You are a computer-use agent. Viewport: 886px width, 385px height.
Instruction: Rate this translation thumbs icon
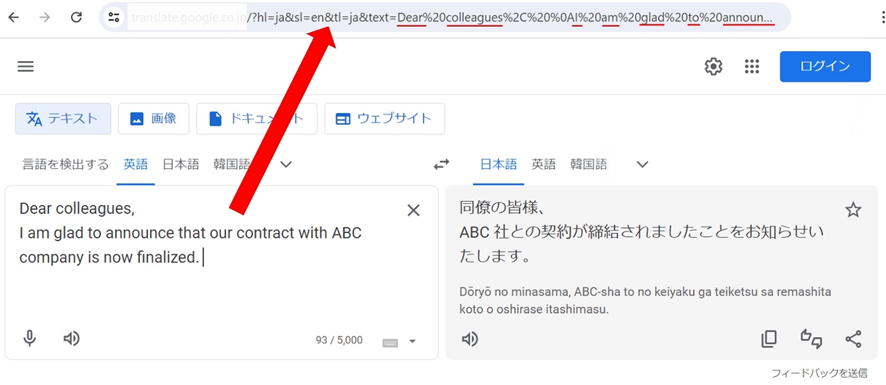click(x=811, y=339)
